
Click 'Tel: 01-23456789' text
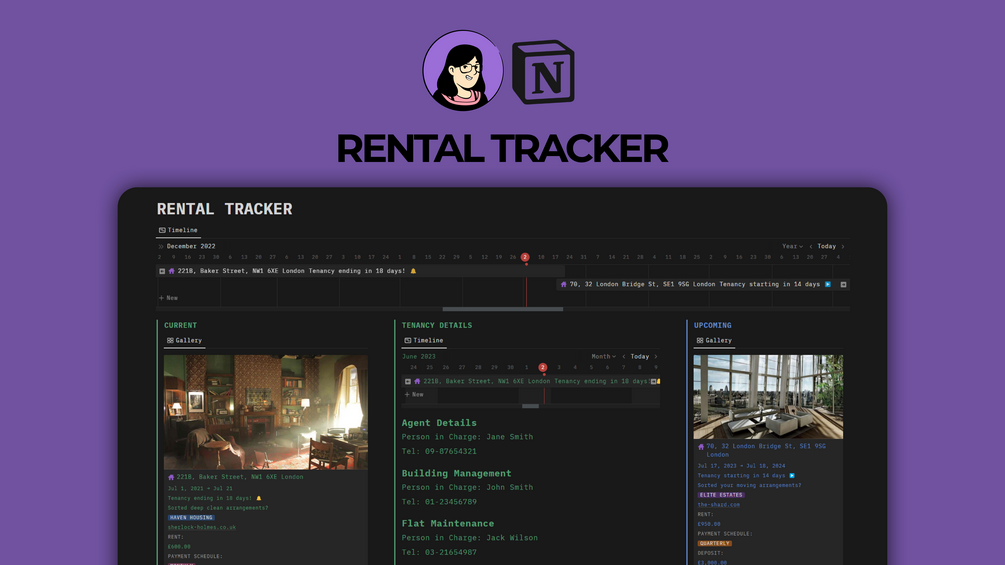(x=439, y=502)
